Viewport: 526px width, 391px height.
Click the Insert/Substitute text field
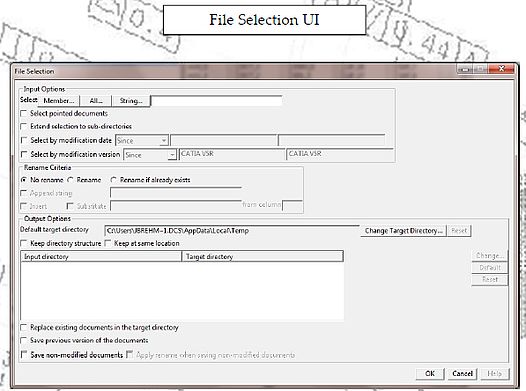pos(176,206)
